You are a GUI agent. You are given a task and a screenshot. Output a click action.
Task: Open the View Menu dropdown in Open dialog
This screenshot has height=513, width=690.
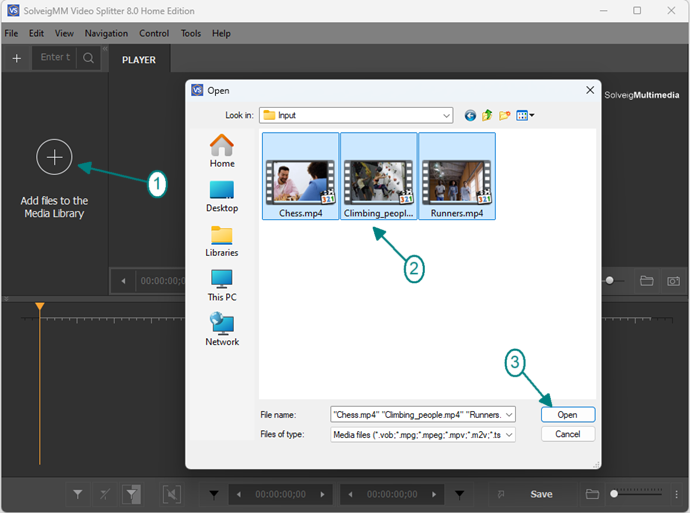525,116
